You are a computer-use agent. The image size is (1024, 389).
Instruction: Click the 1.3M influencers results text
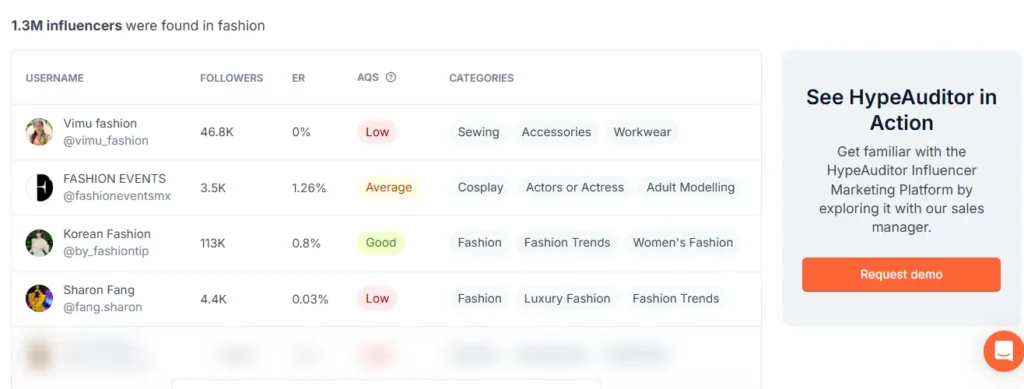[138, 26]
